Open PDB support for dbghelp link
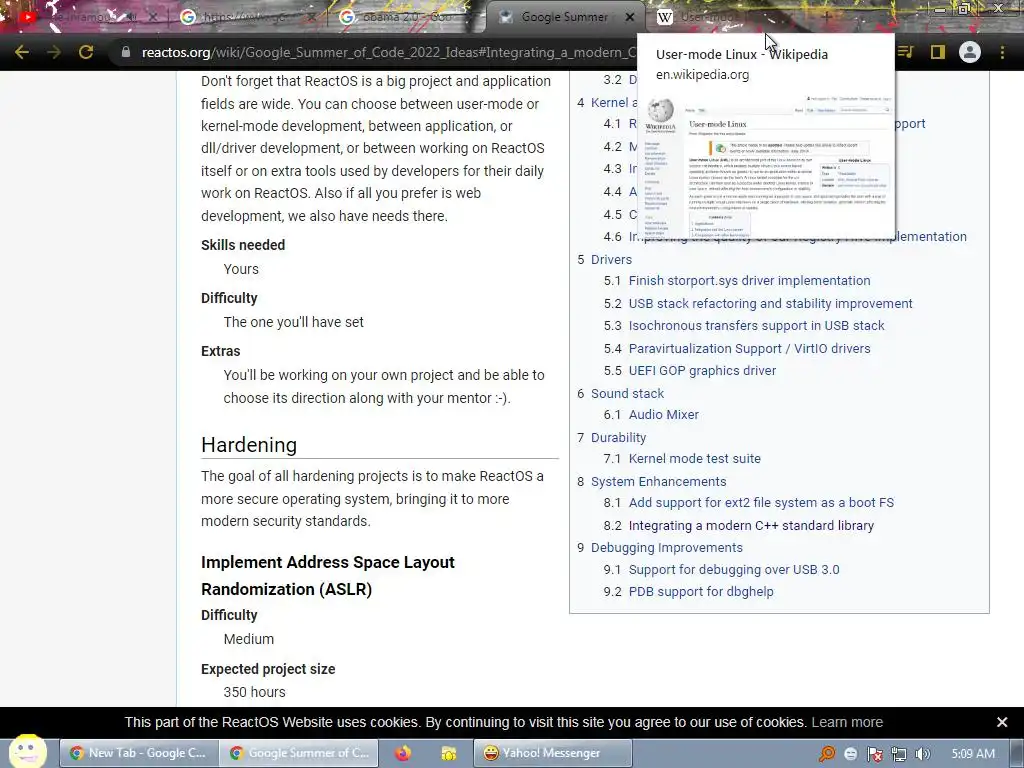The width and height of the screenshot is (1024, 768). [x=701, y=592]
